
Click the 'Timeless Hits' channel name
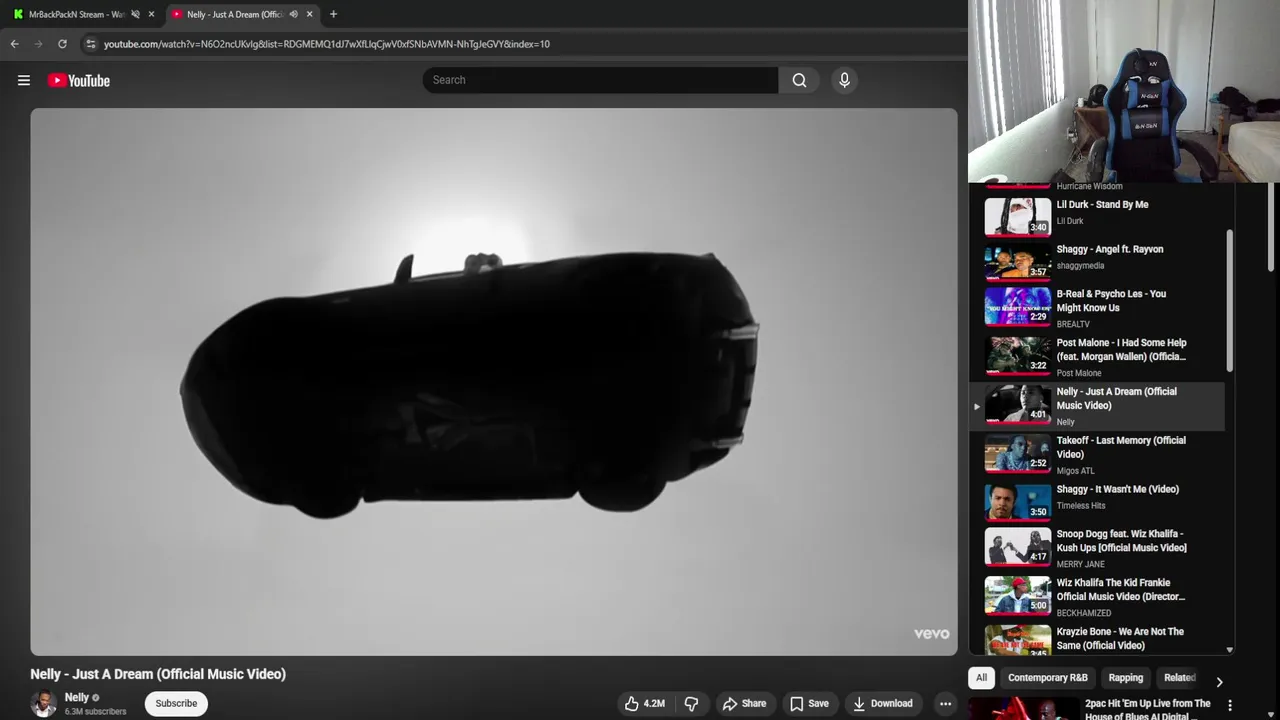pos(1081,506)
